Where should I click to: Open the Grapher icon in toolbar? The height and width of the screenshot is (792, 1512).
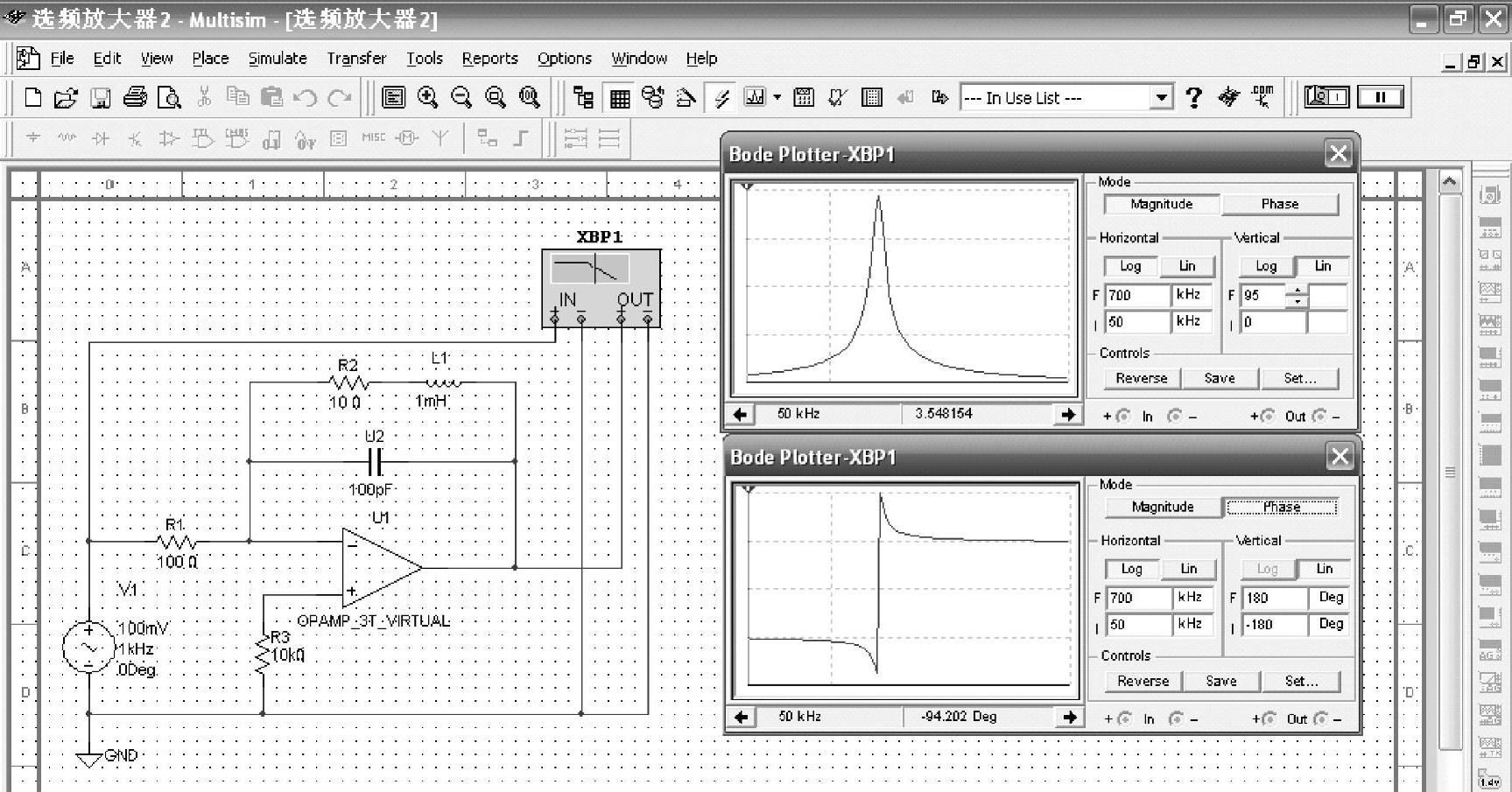755,98
